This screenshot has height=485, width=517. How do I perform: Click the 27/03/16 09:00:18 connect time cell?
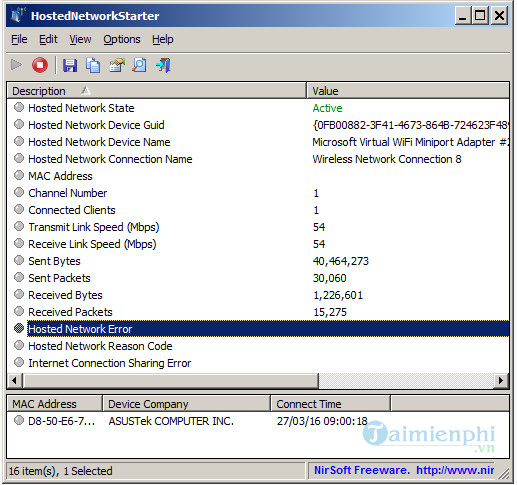click(x=322, y=421)
